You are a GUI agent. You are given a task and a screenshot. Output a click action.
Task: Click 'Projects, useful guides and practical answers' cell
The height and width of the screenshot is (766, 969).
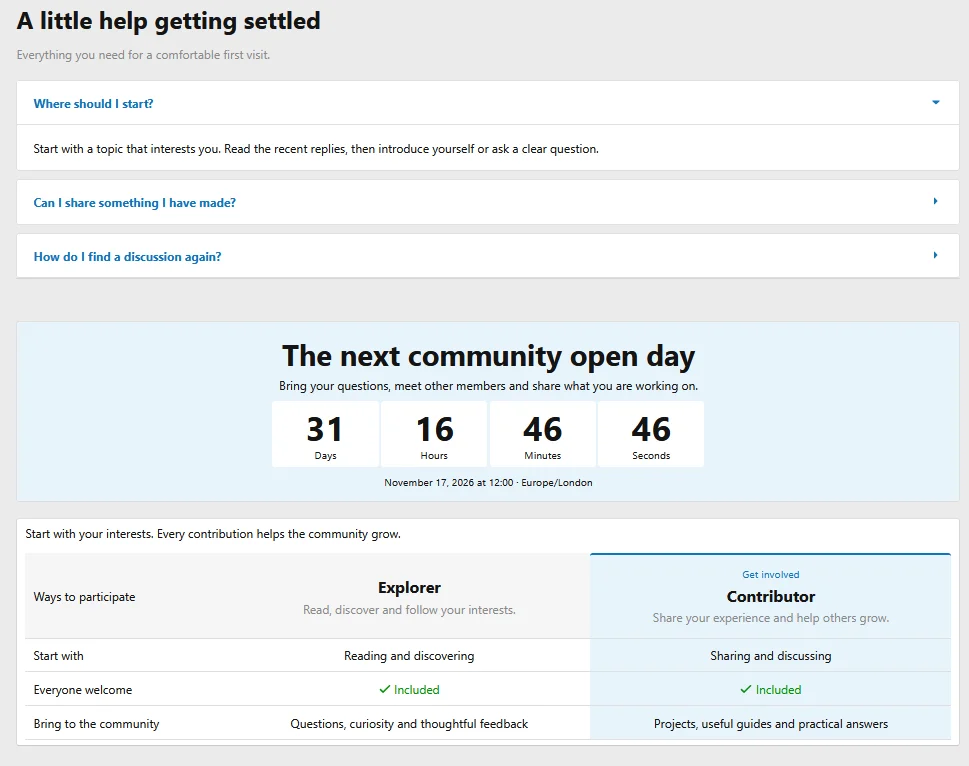(771, 723)
